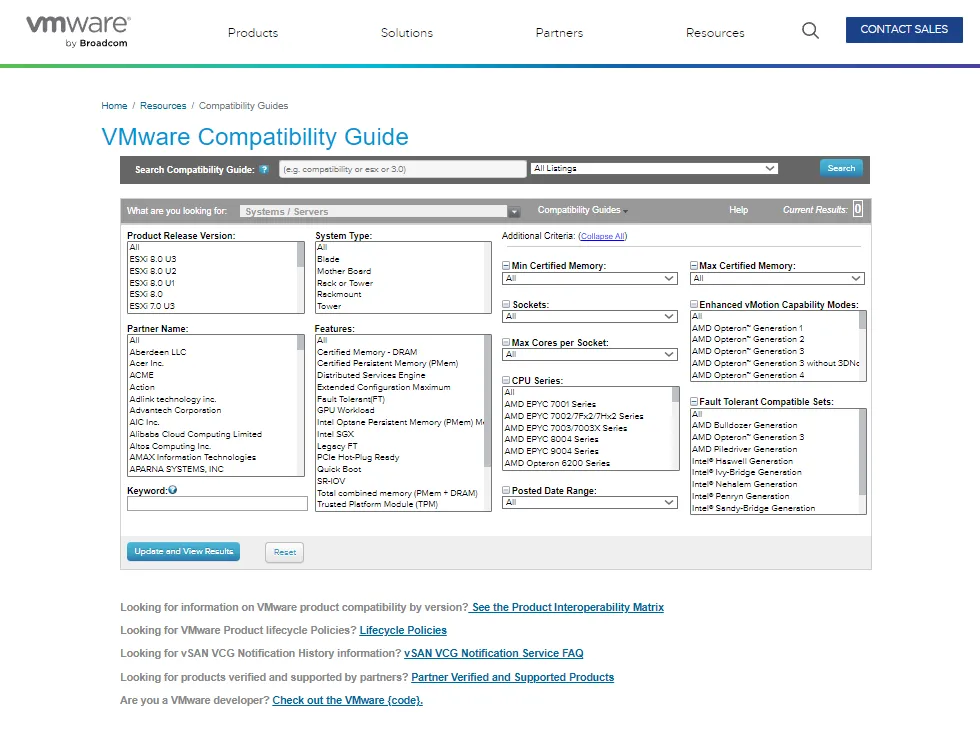The width and height of the screenshot is (980, 732).
Task: Select Intel SGX feature
Action: click(x=336, y=434)
